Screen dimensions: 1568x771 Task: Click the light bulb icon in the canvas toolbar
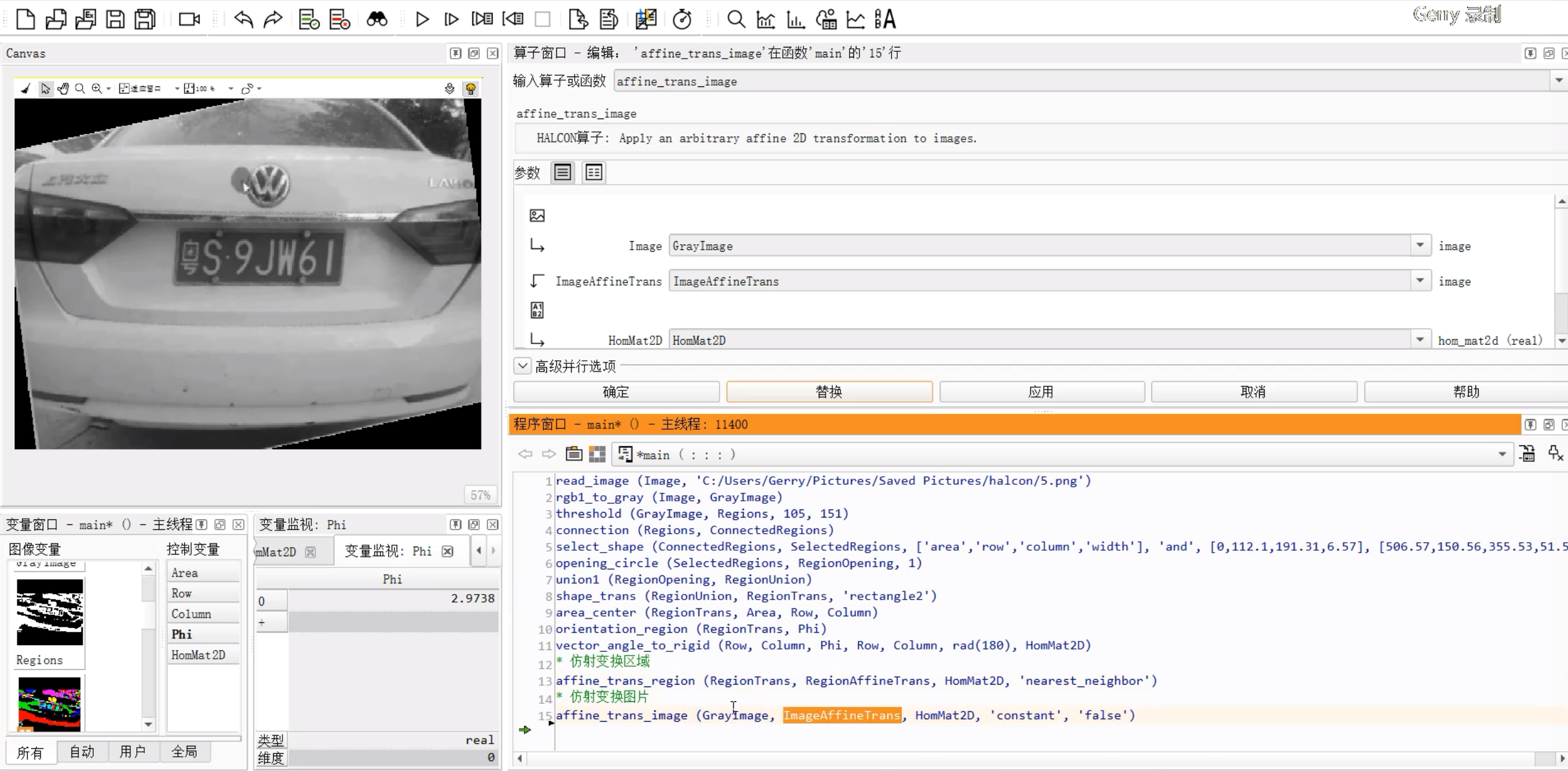pos(470,89)
